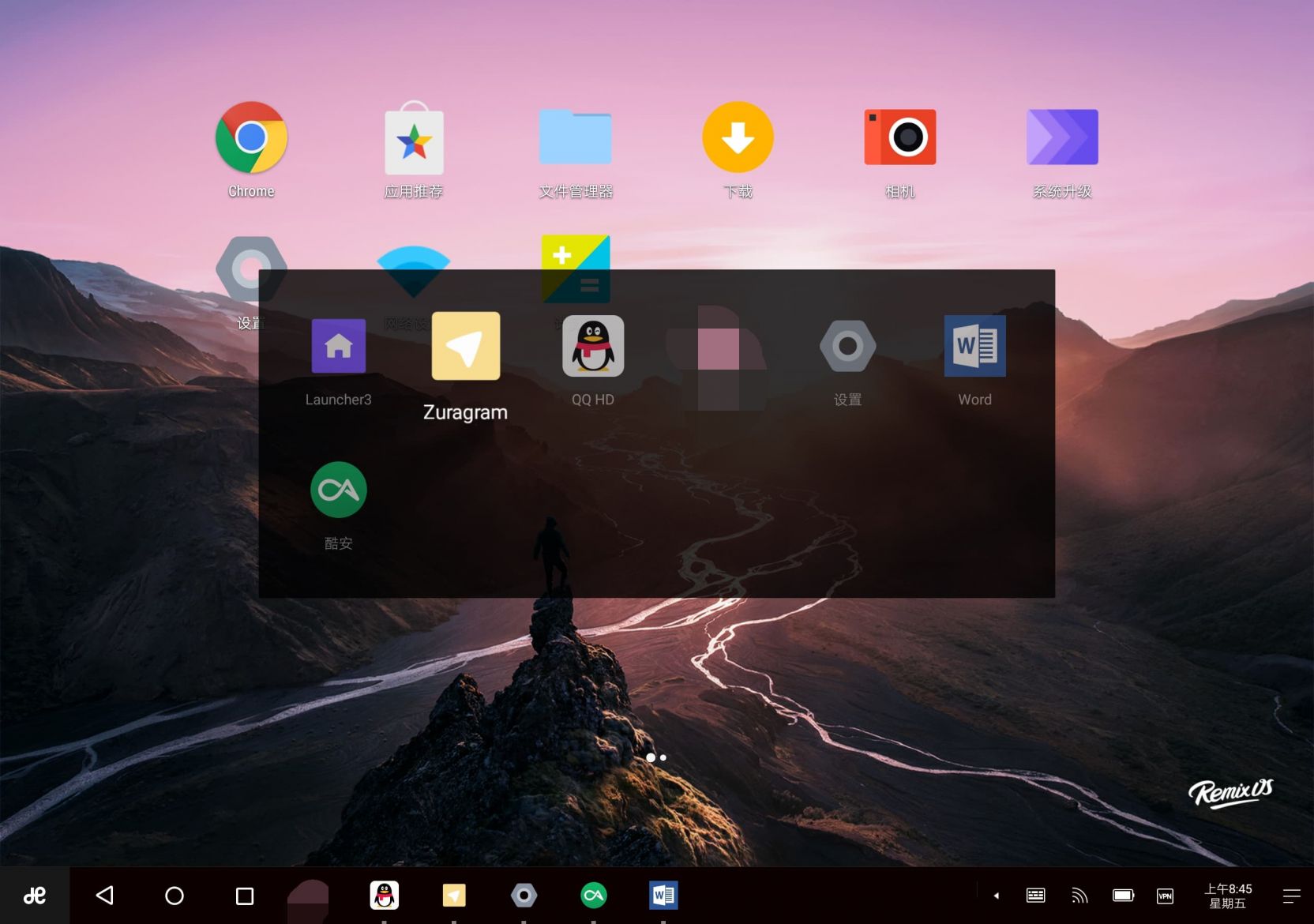The width and height of the screenshot is (1314, 924).
Task: Open the pixelated app in the taskbar
Action: click(310, 900)
